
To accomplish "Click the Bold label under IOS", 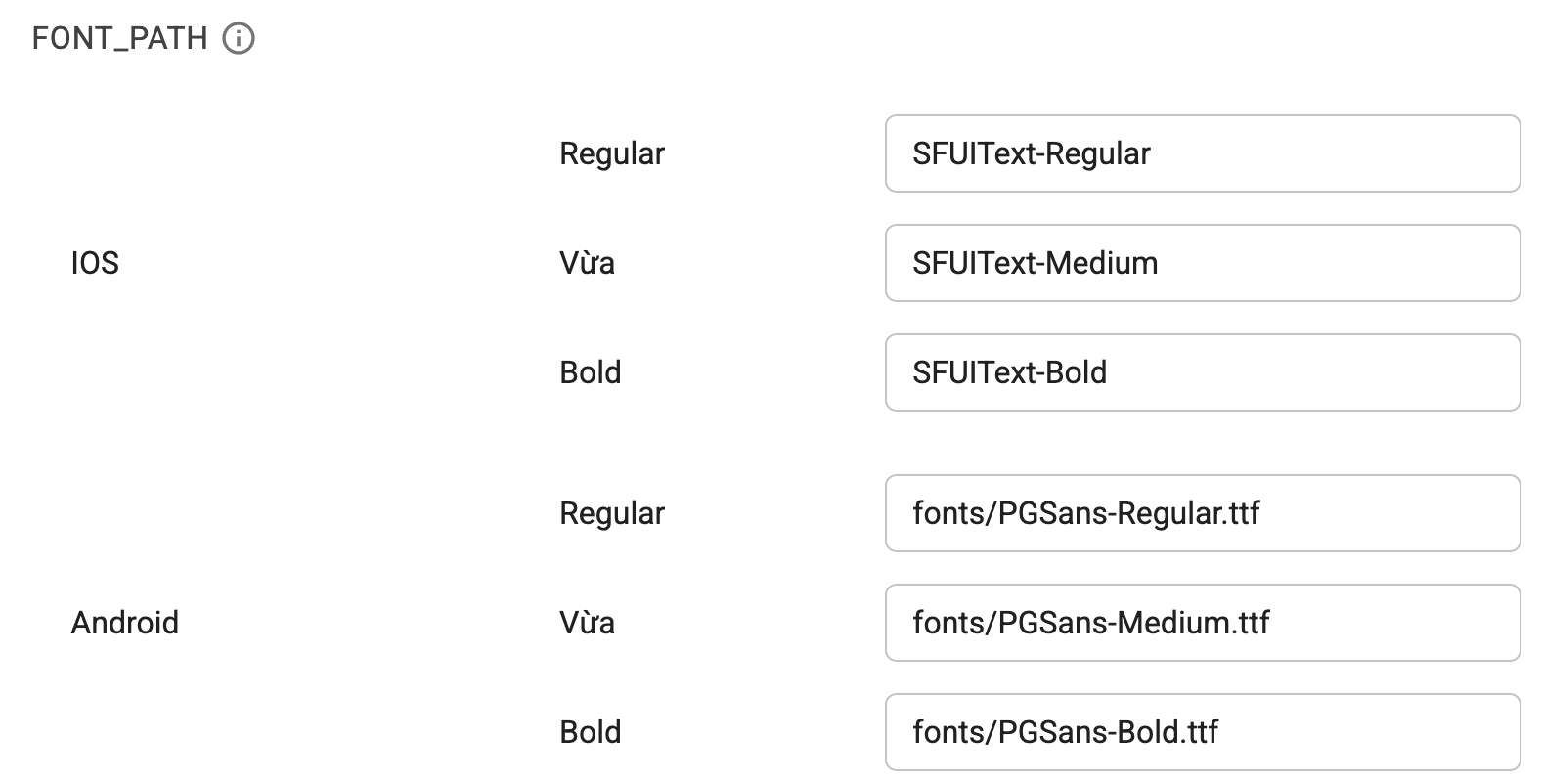I will click(x=590, y=372).
